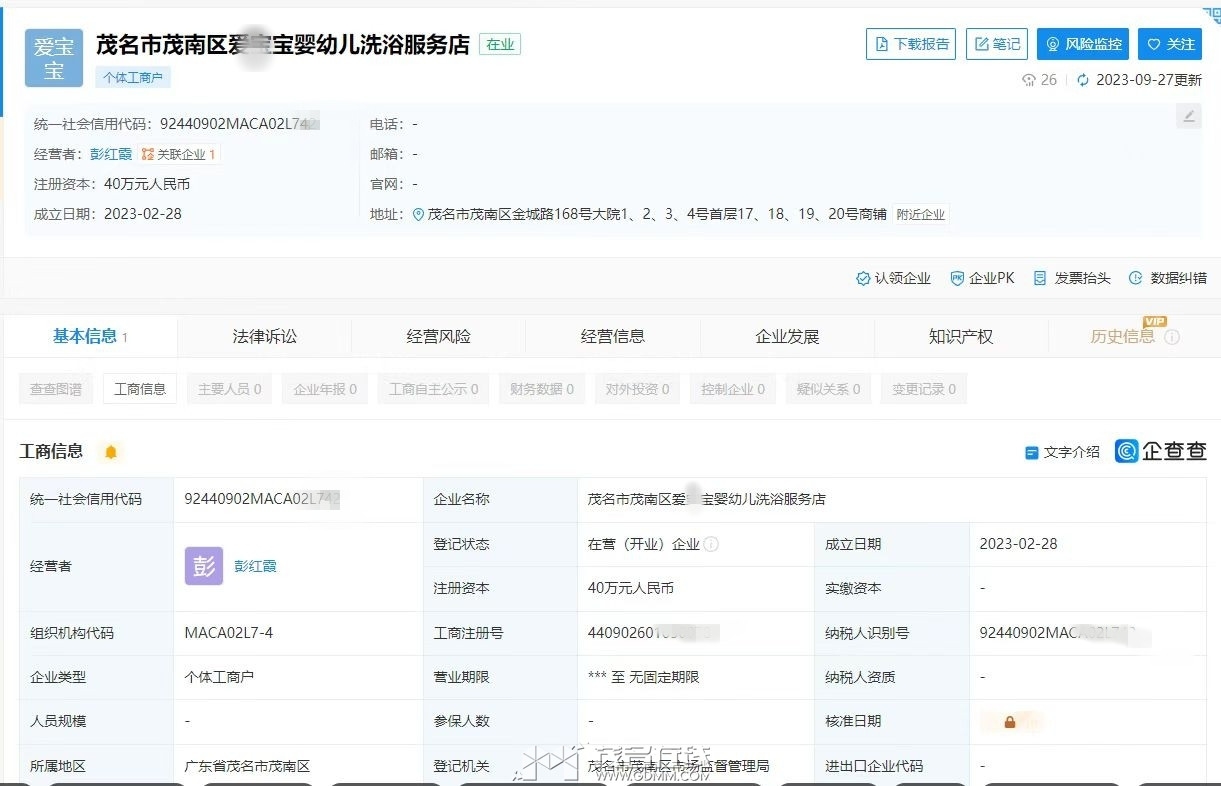Viewport: 1221px width, 786px height.
Task: Open the 笔记 notes button
Action: click(996, 44)
